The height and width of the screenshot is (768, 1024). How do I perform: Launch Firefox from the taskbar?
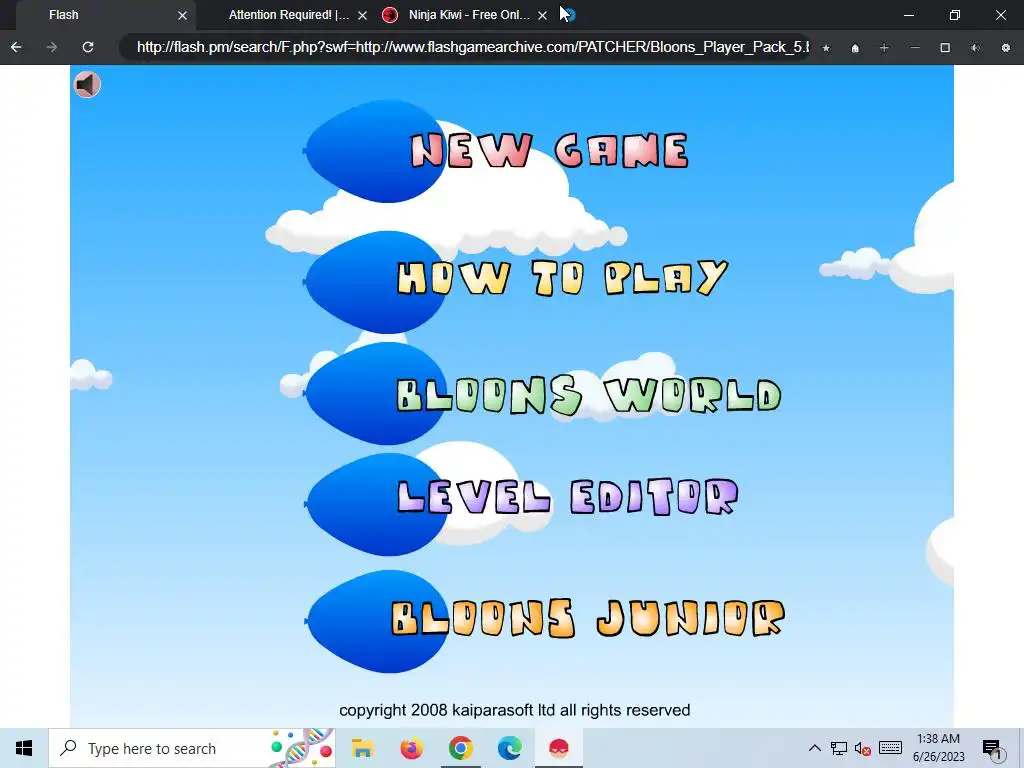411,748
